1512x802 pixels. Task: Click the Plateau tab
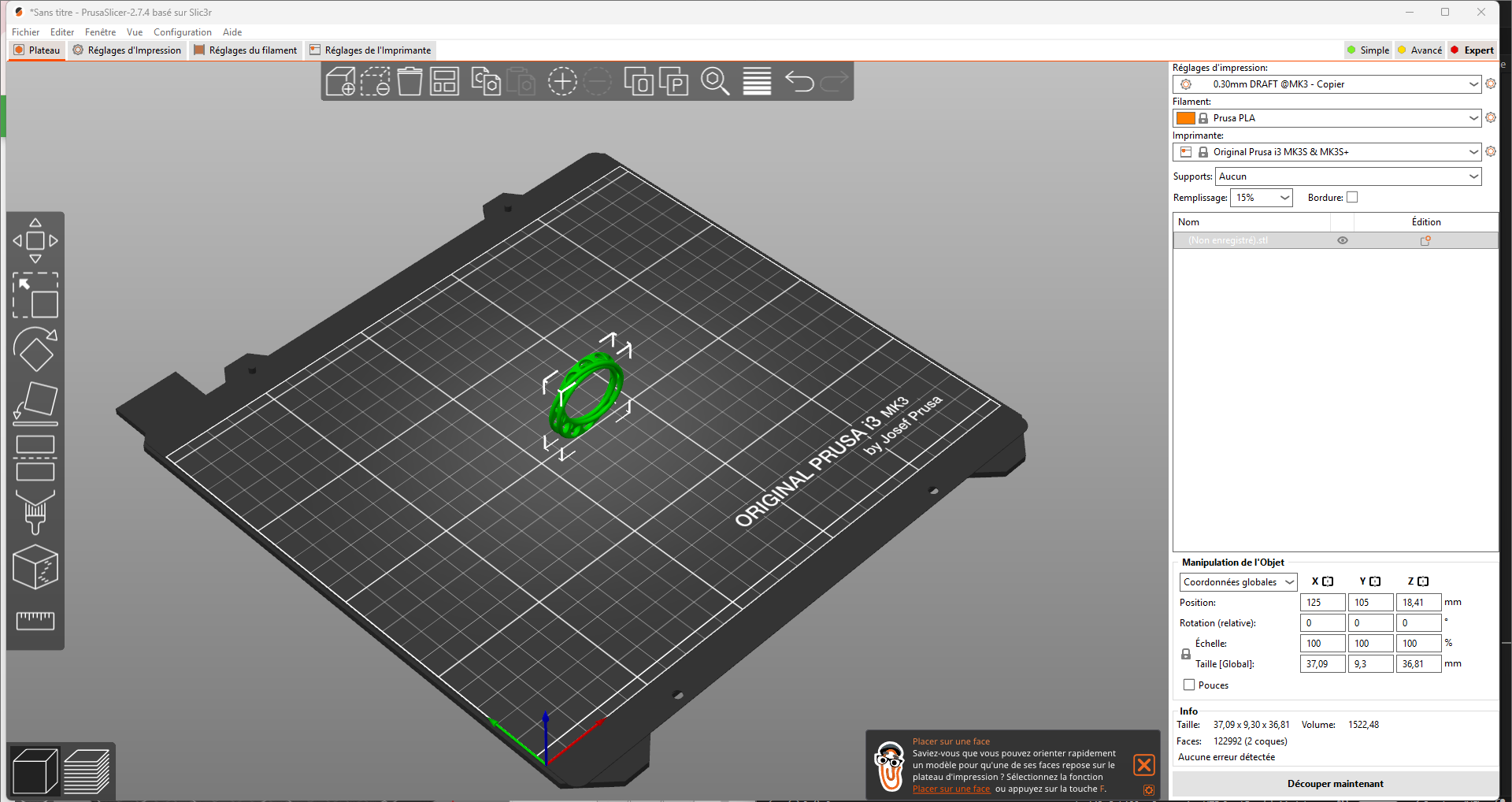coord(37,50)
